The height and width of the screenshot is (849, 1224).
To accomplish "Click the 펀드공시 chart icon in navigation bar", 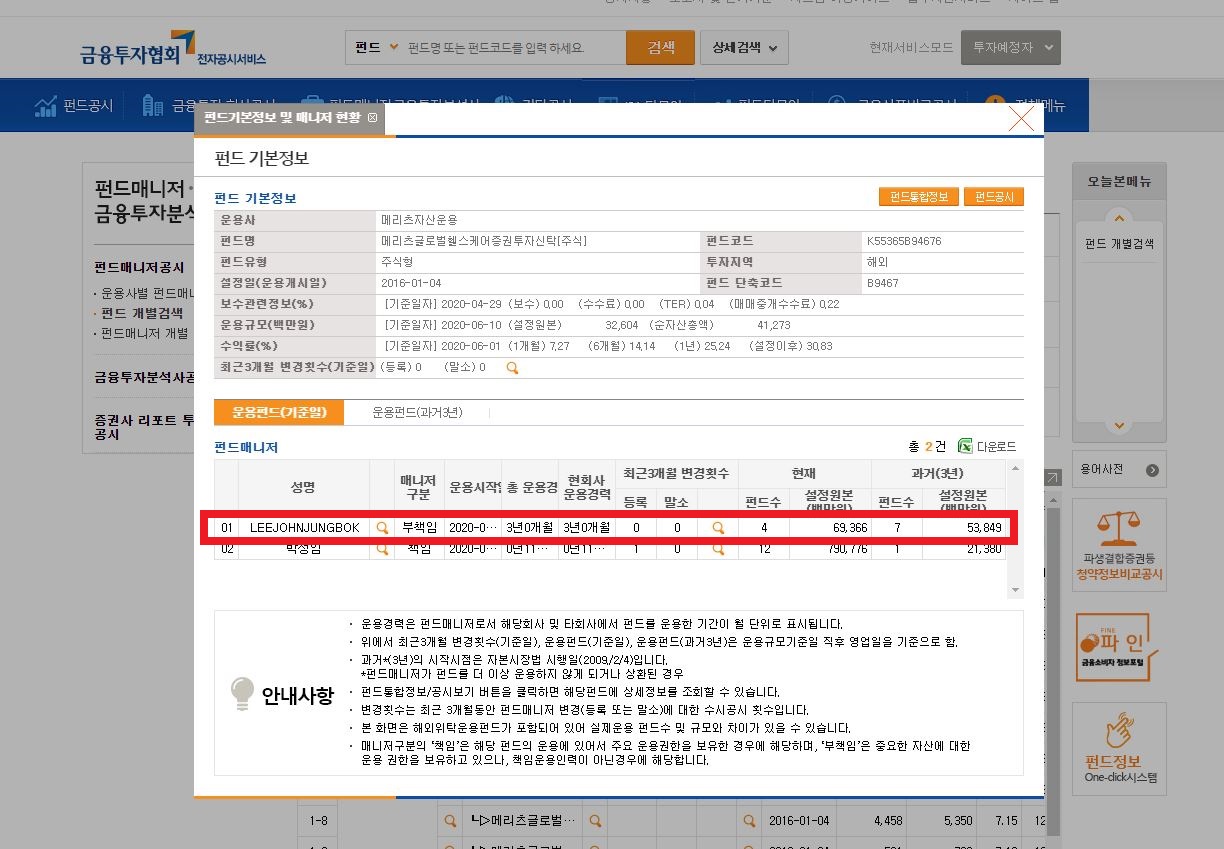I will tap(45, 105).
